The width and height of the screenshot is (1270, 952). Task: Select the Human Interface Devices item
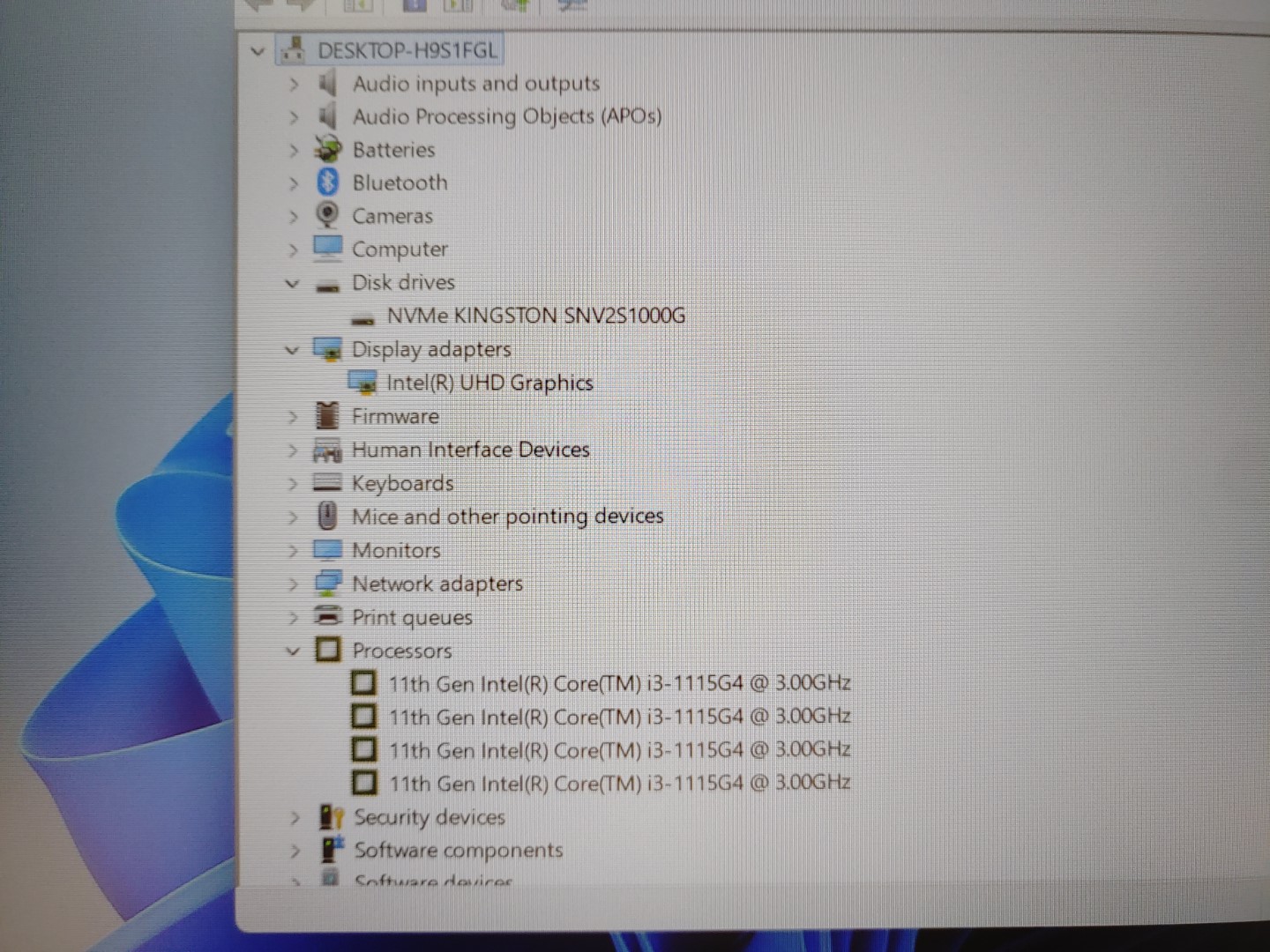click(x=470, y=450)
